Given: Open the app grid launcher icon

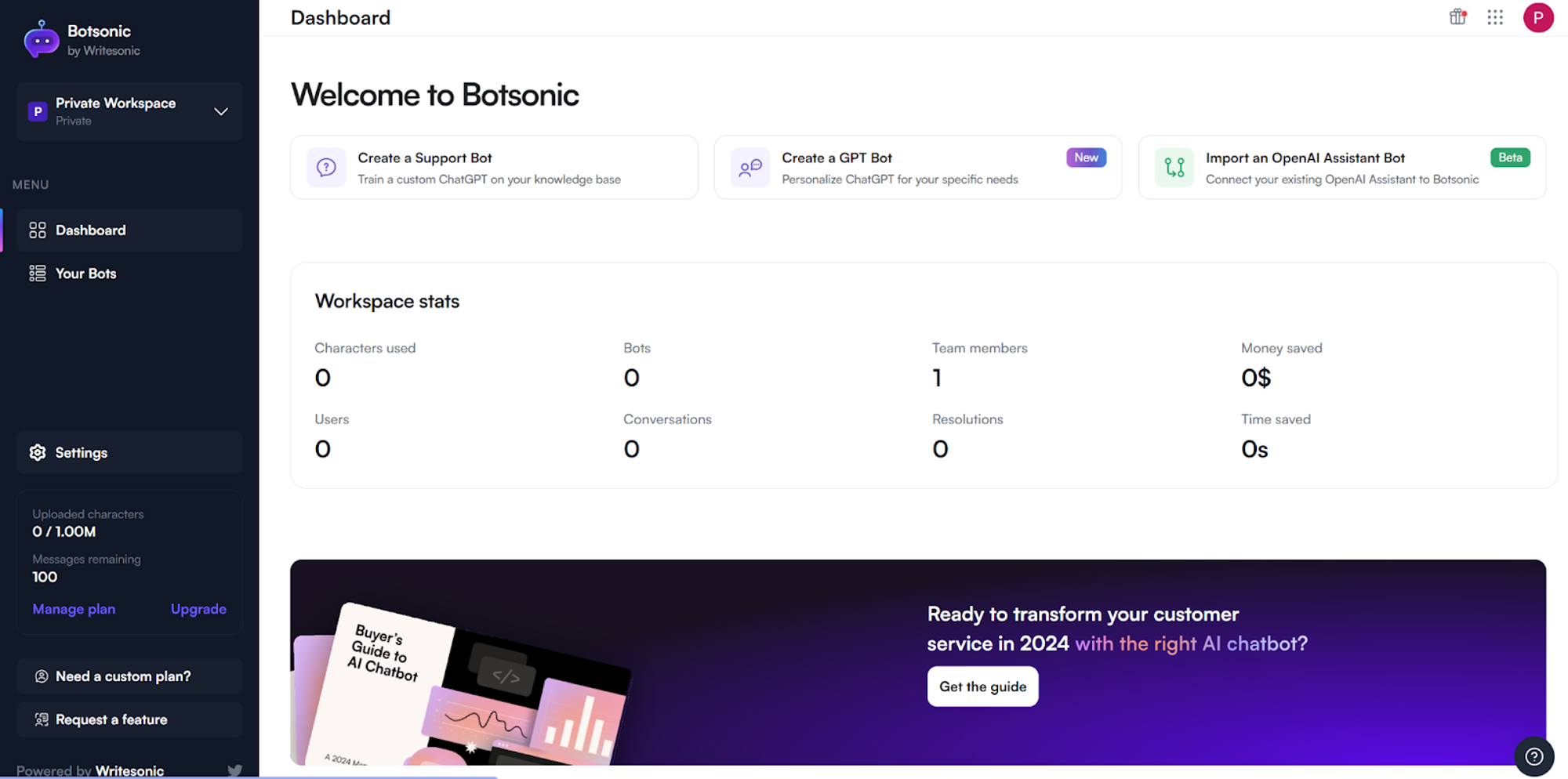Looking at the screenshot, I should pos(1495,17).
